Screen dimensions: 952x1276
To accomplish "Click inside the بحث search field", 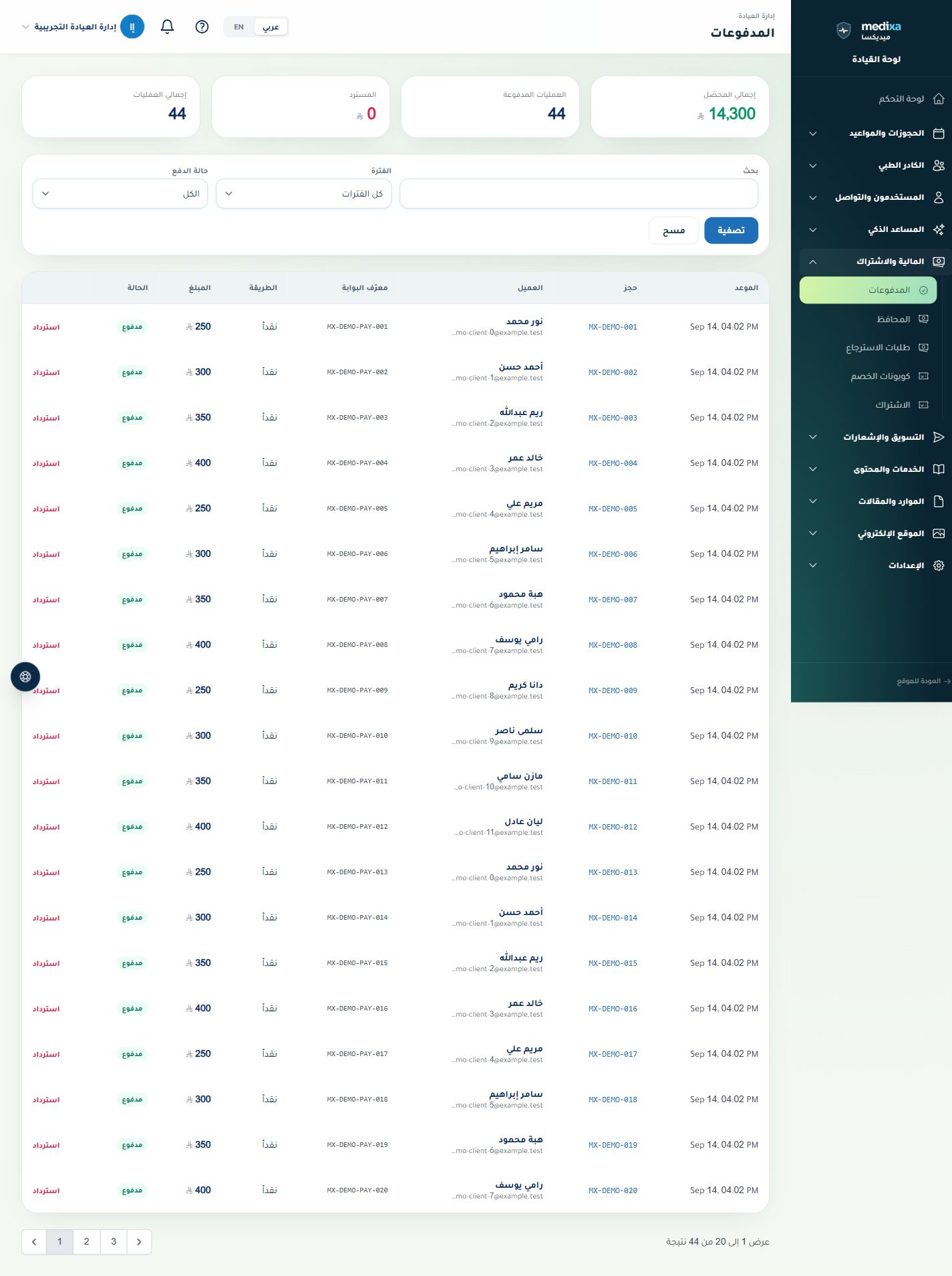I will click(x=579, y=194).
